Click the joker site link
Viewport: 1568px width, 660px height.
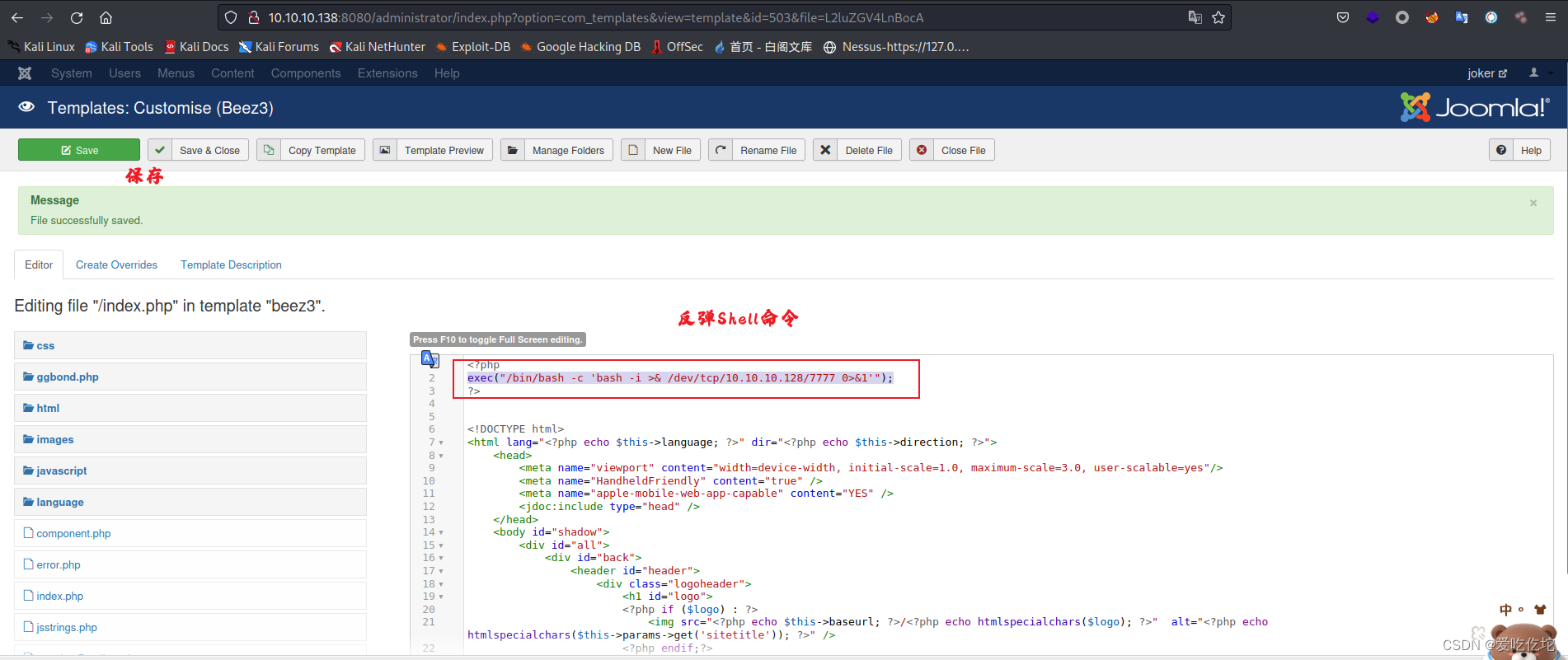[1487, 73]
